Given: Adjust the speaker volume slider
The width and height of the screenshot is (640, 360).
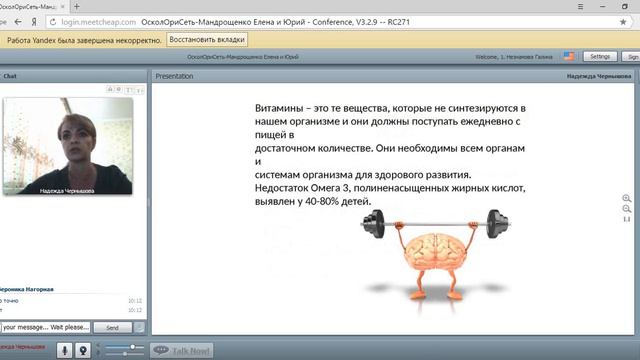Looking at the screenshot, I should tap(125, 347).
